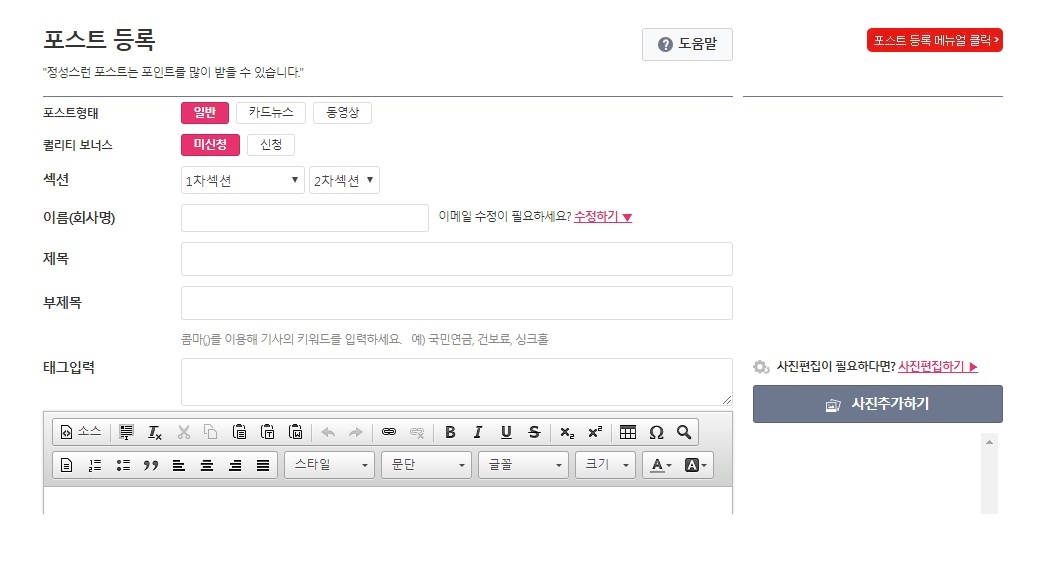Open the 2차섹션 dropdown
1060x574 pixels.
coord(344,181)
